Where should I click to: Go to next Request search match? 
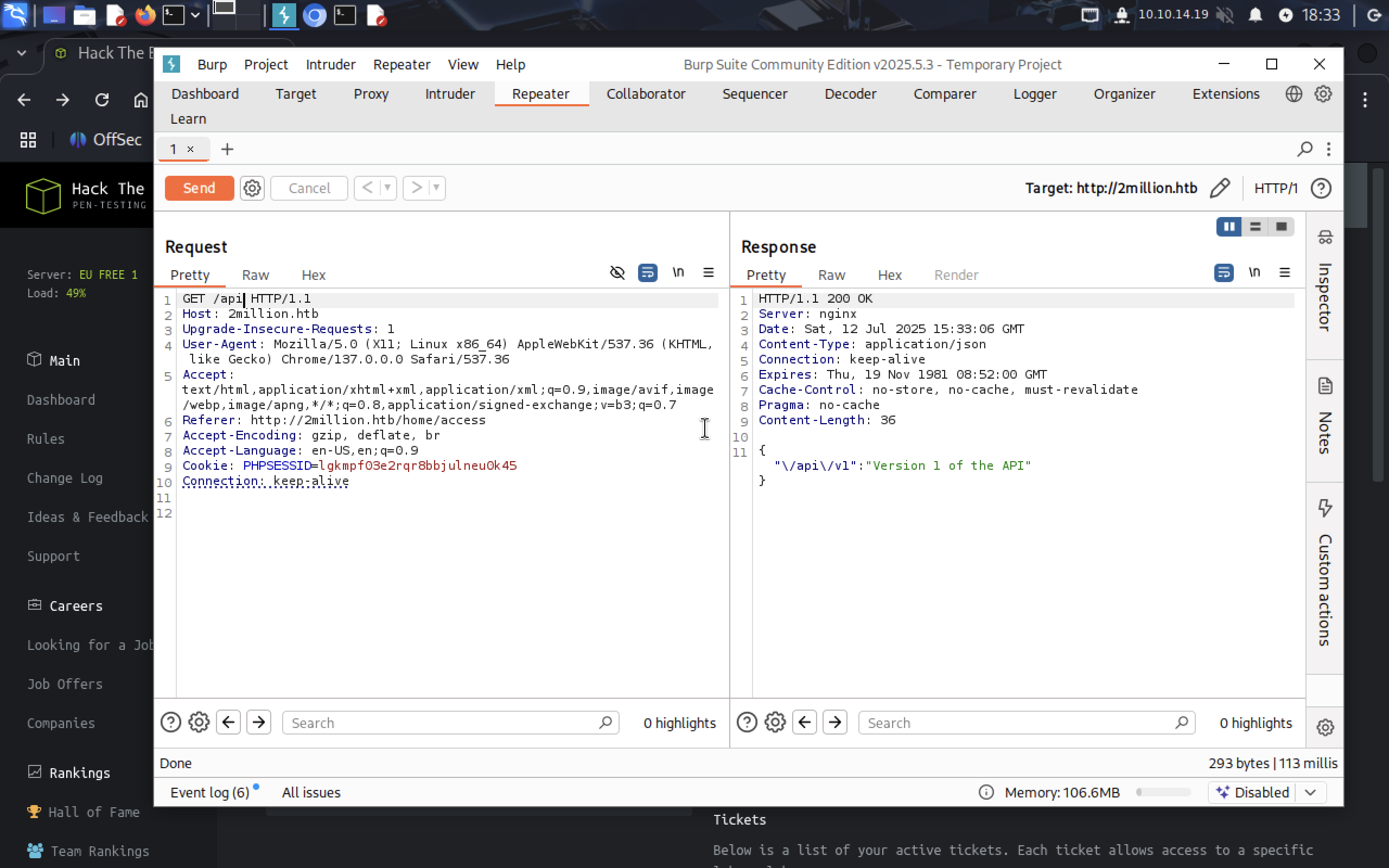(x=259, y=722)
